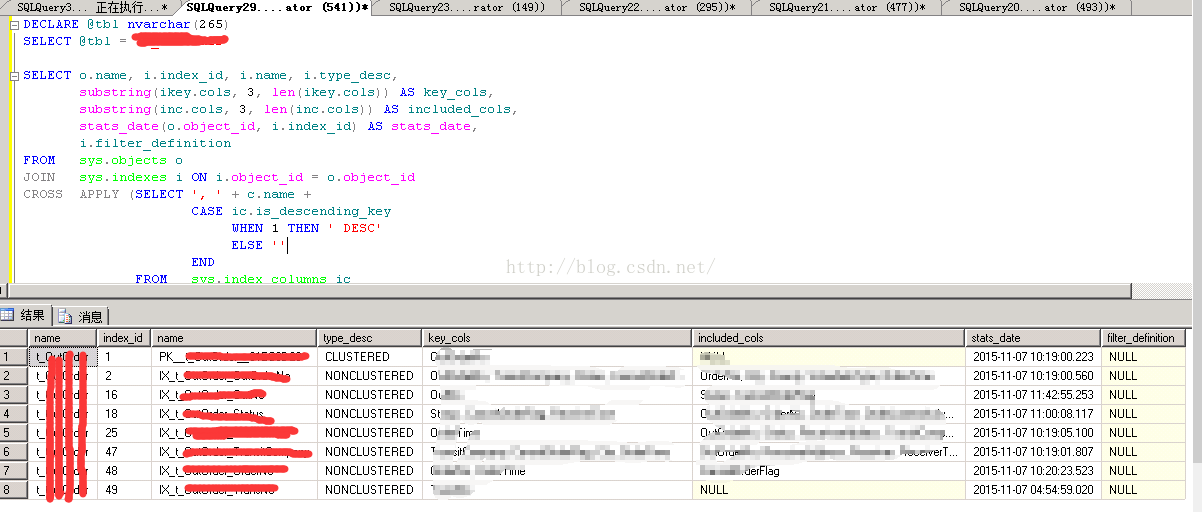The width and height of the screenshot is (1202, 512).
Task: Open the SQLQuery22 (295) query tab
Action: coord(655,7)
